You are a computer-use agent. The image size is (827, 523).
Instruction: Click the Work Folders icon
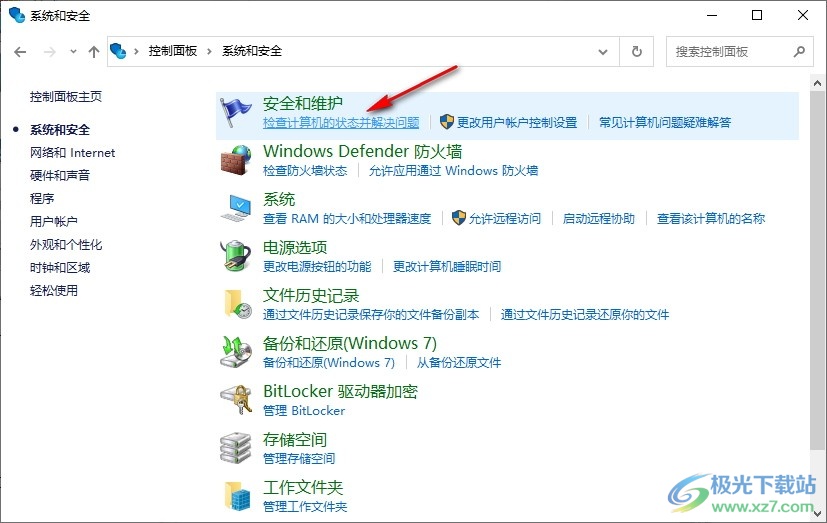tap(237, 496)
